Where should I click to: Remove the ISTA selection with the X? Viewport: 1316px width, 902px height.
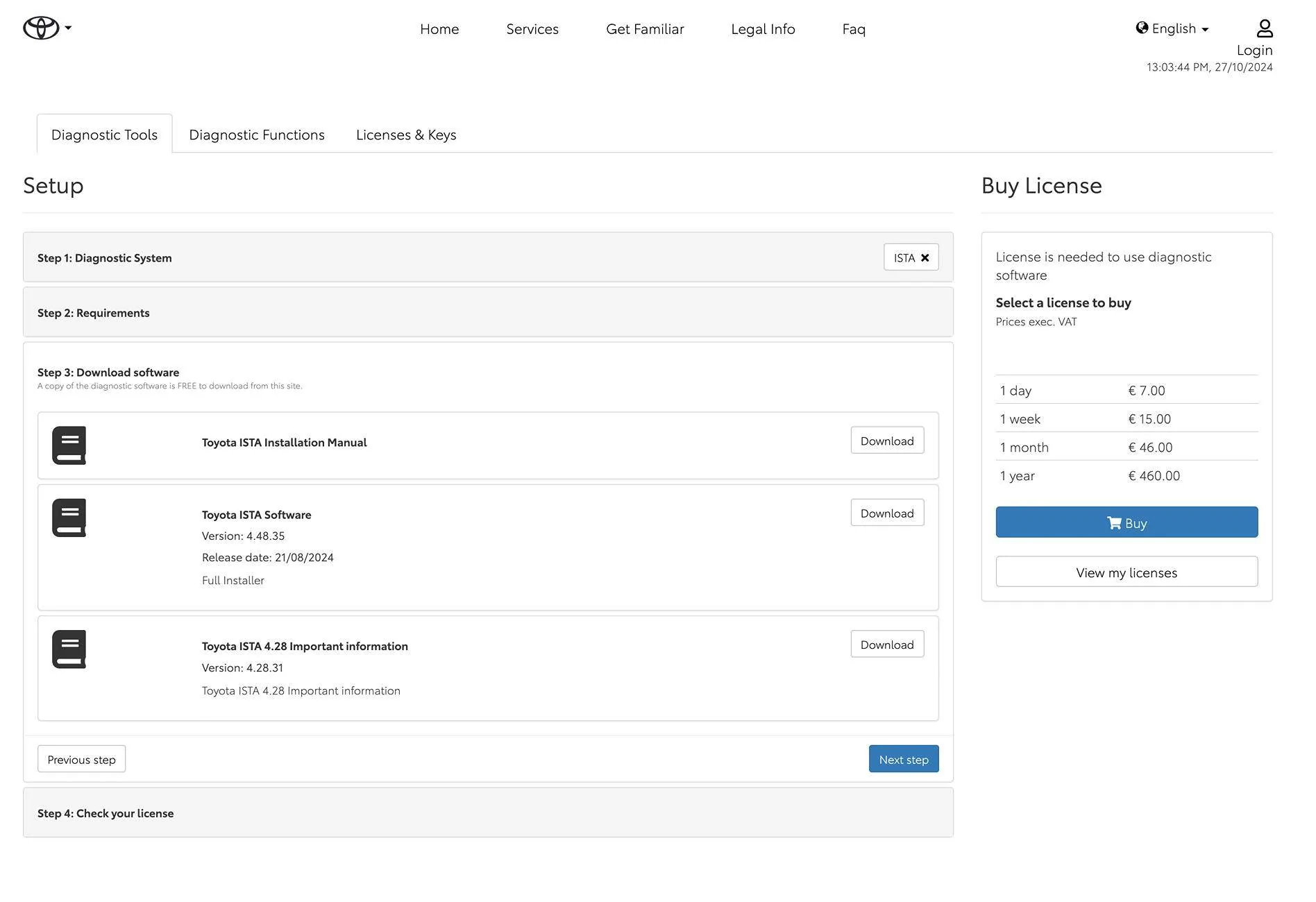[925, 257]
